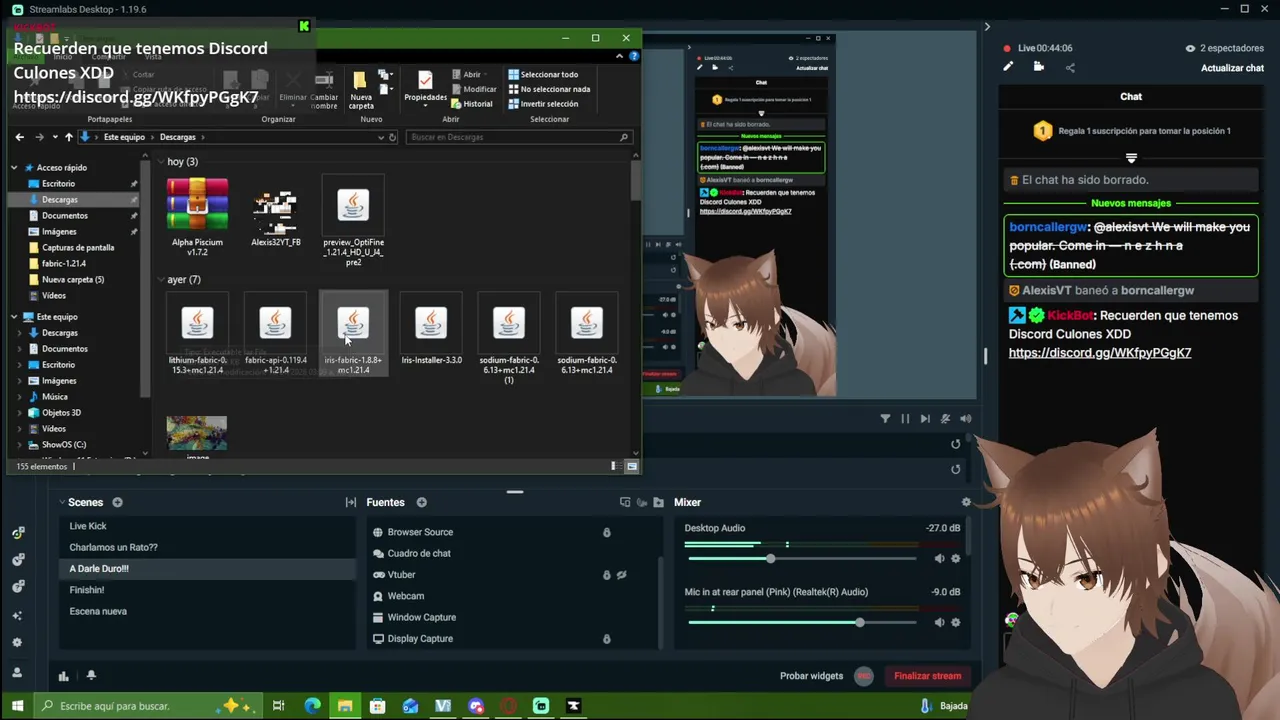
Task: Mute event sounds speaker icon
Action: point(965,419)
